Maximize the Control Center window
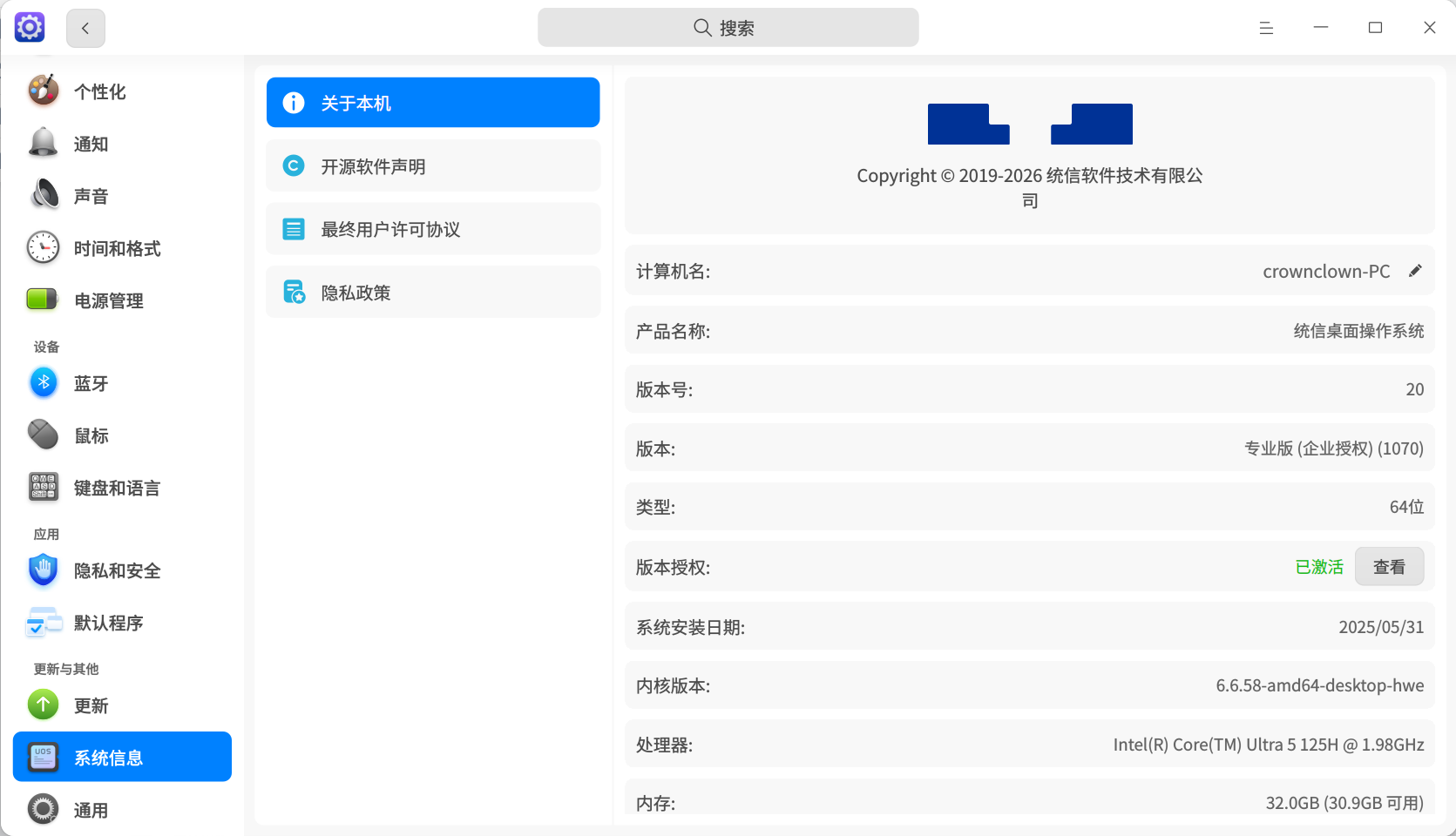Screen dimensions: 1456x836 click(x=1375, y=28)
